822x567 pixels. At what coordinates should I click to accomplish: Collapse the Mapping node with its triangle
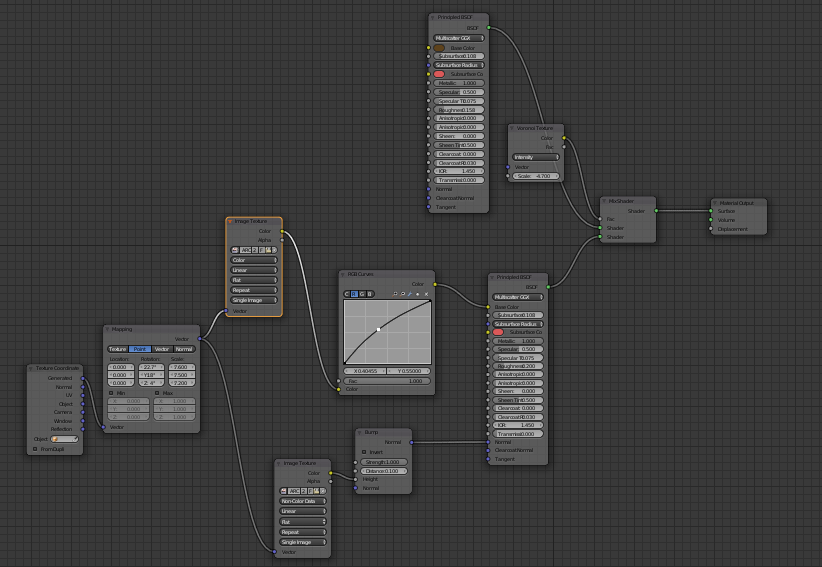pyautogui.click(x=107, y=330)
